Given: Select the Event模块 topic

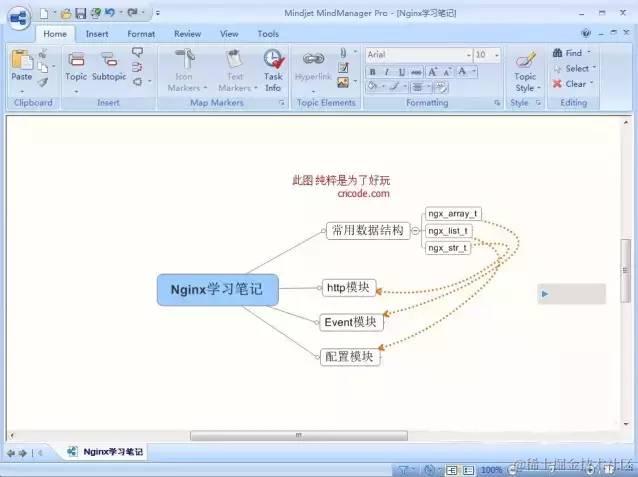Looking at the screenshot, I should (x=351, y=322).
